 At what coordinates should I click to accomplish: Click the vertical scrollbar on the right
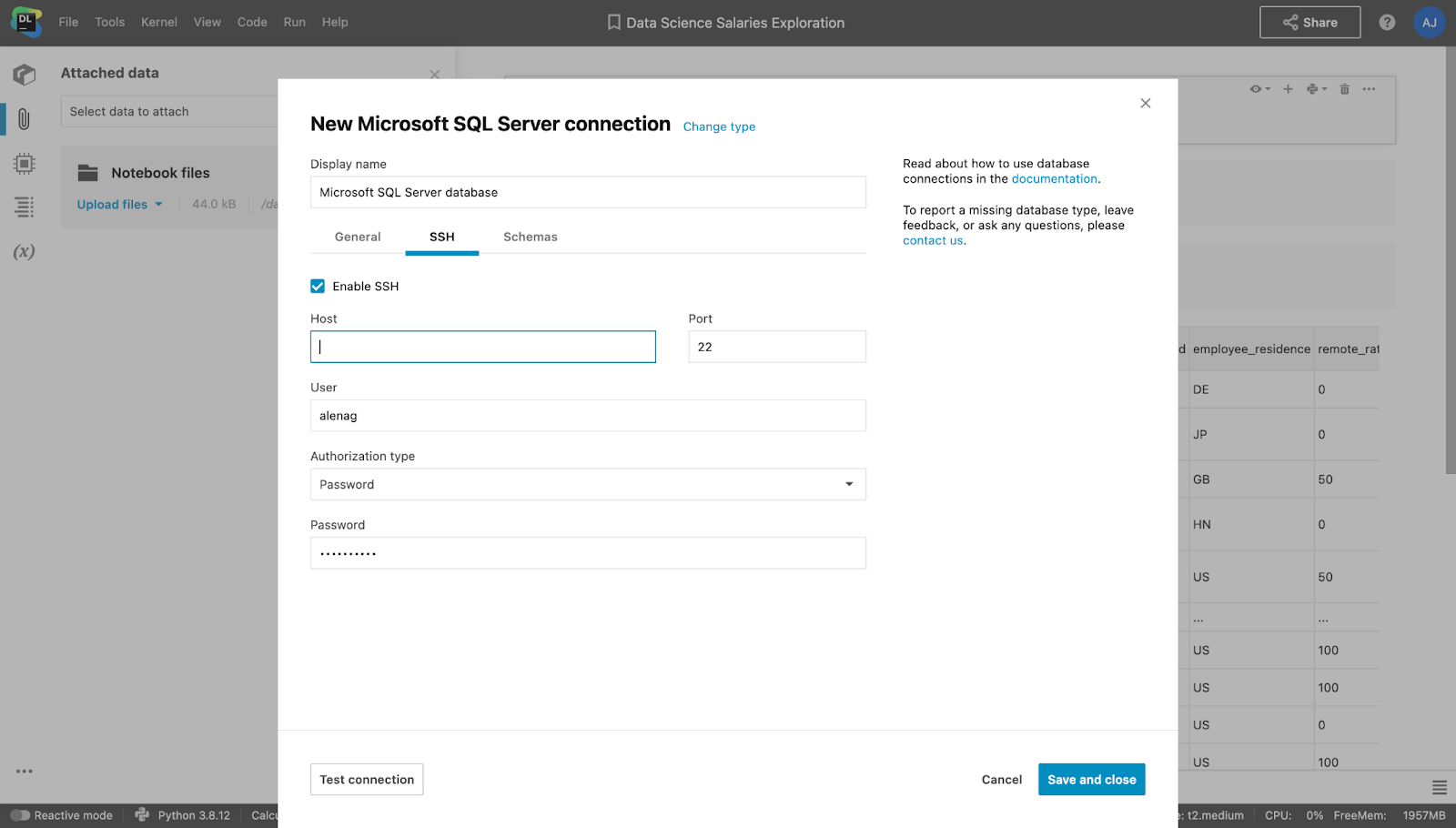click(x=1451, y=260)
